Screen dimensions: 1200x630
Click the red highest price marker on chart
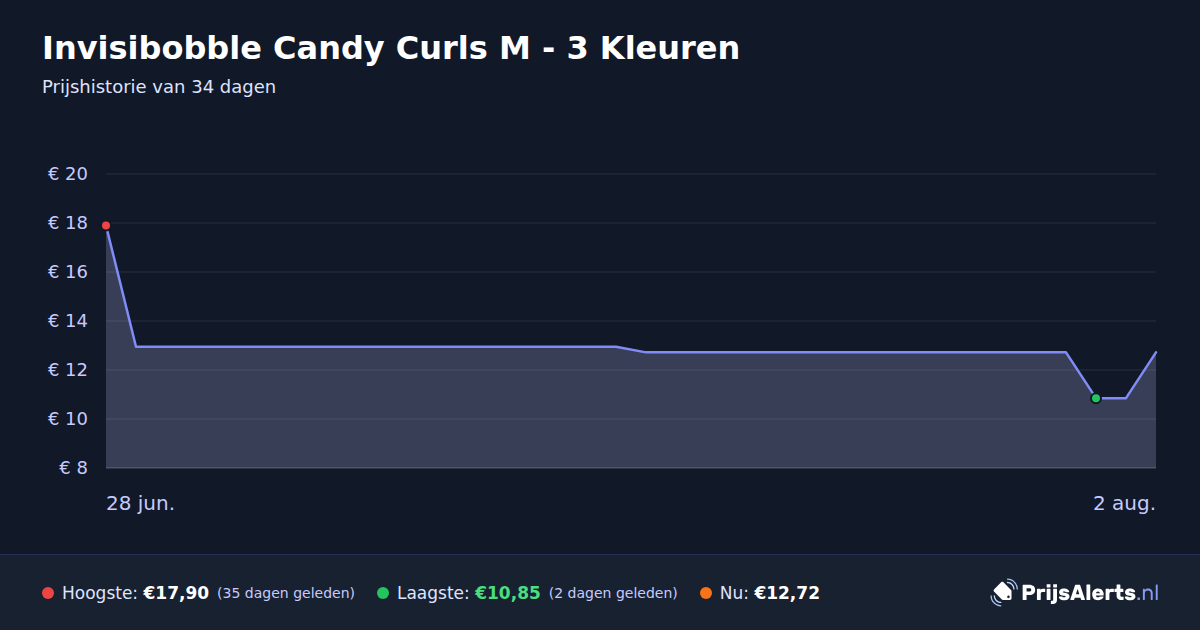(x=106, y=226)
